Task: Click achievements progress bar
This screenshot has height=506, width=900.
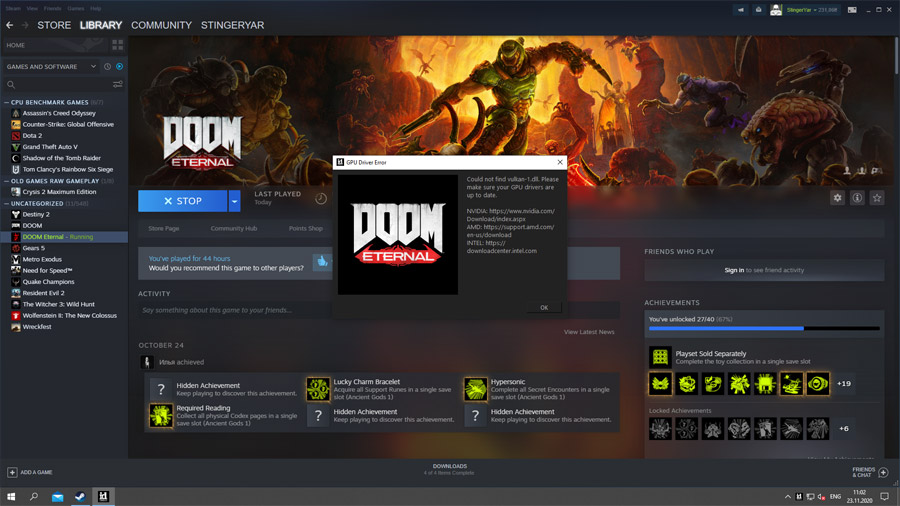Action: point(764,329)
